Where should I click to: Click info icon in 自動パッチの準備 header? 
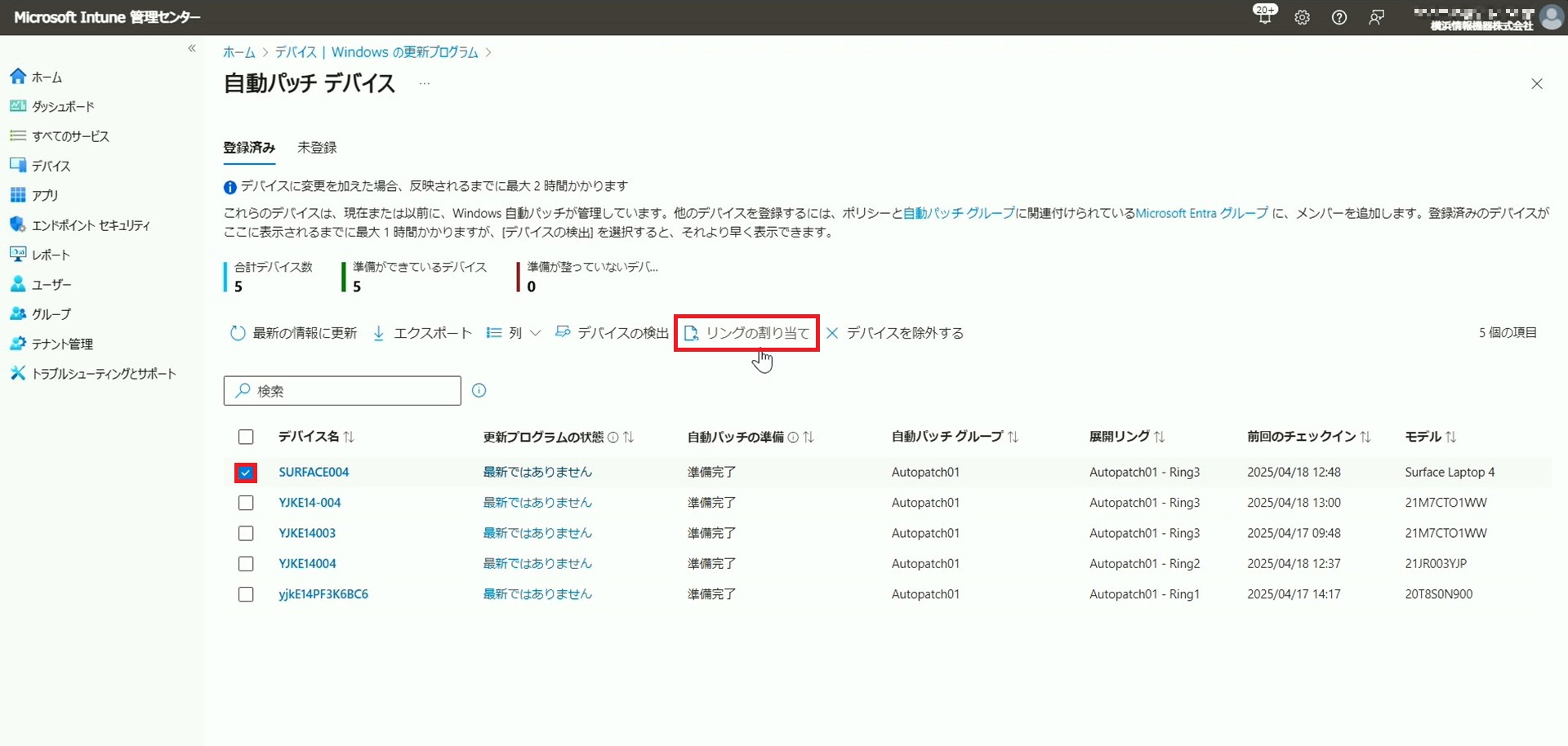coord(792,437)
